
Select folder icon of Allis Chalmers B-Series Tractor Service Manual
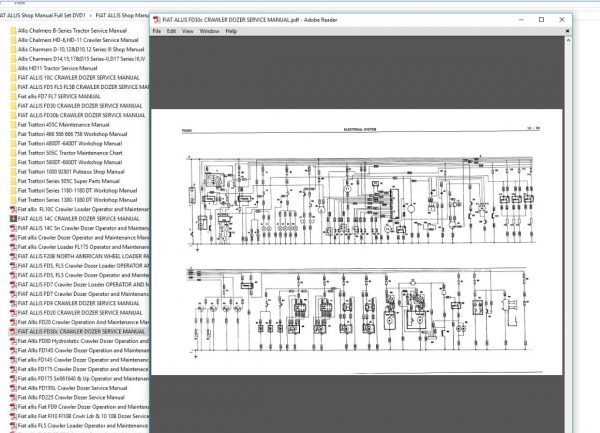pyautogui.click(x=13, y=31)
